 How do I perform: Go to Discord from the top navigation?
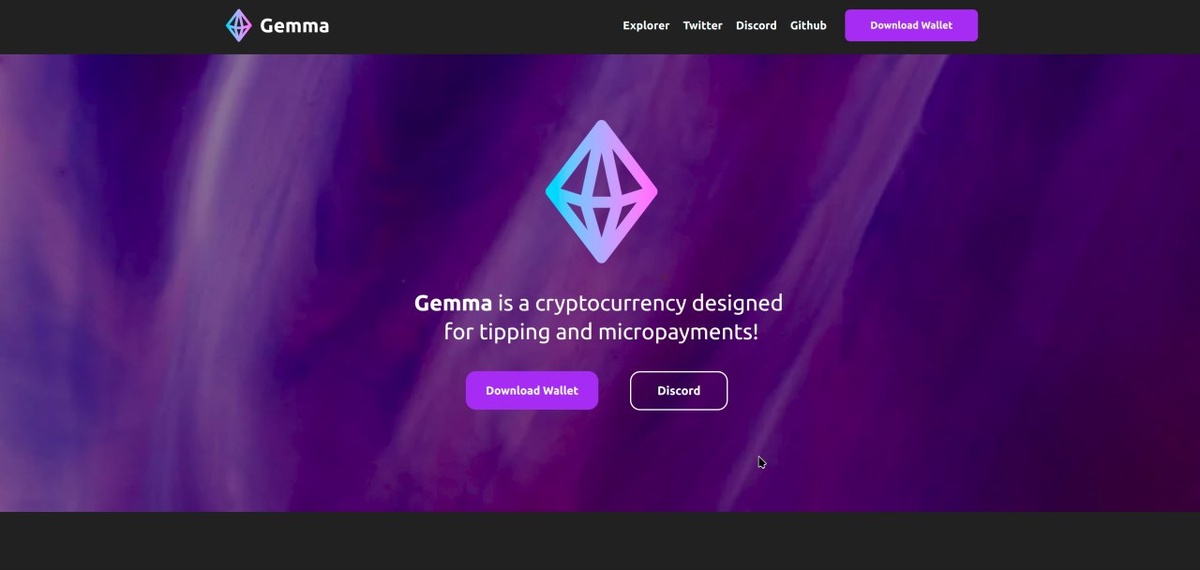(756, 26)
